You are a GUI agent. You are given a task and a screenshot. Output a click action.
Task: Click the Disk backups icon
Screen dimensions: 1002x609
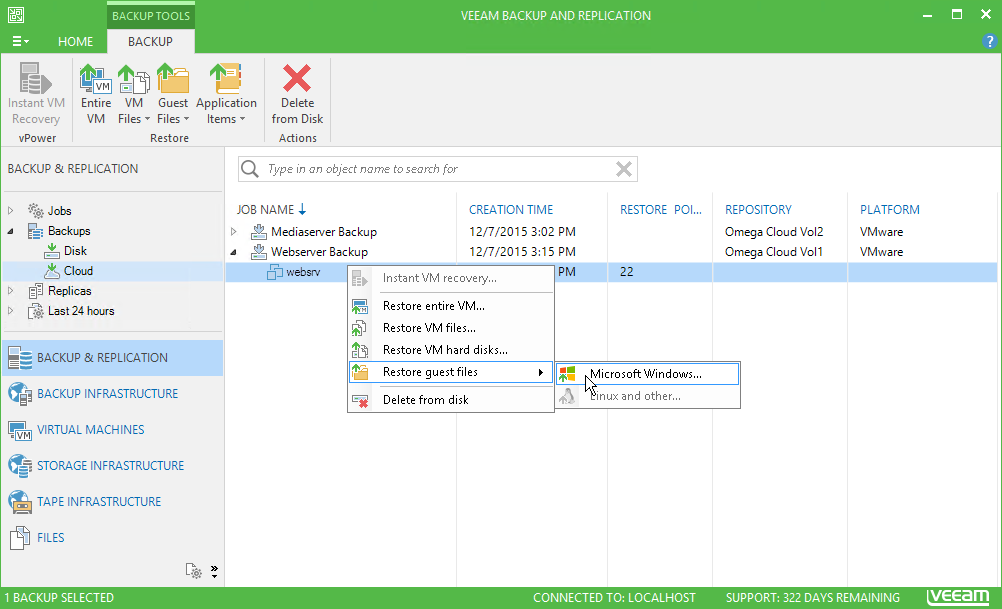52,251
